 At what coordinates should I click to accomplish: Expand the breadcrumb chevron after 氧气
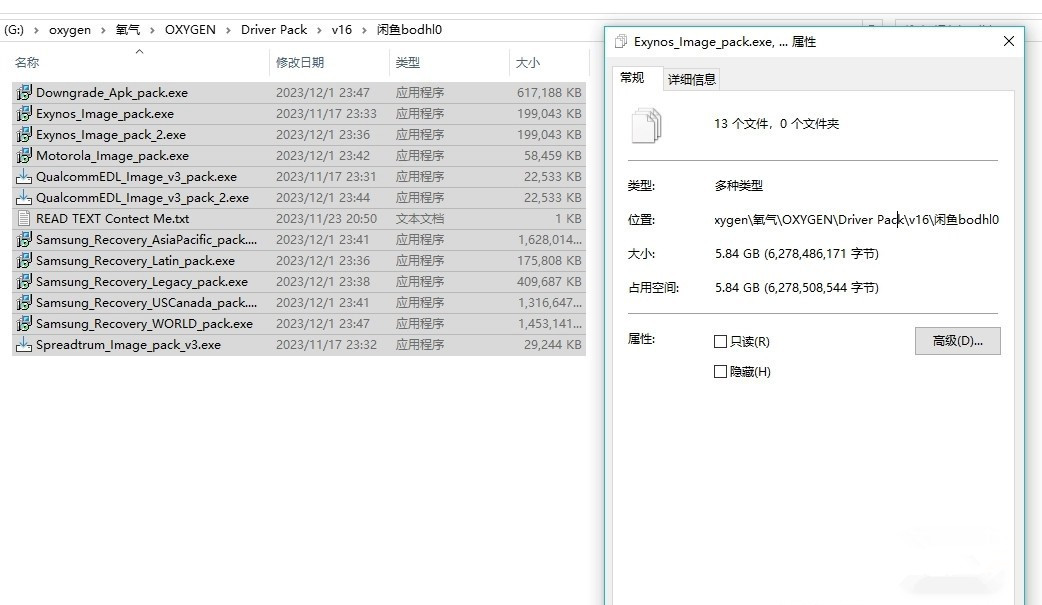tap(152, 30)
